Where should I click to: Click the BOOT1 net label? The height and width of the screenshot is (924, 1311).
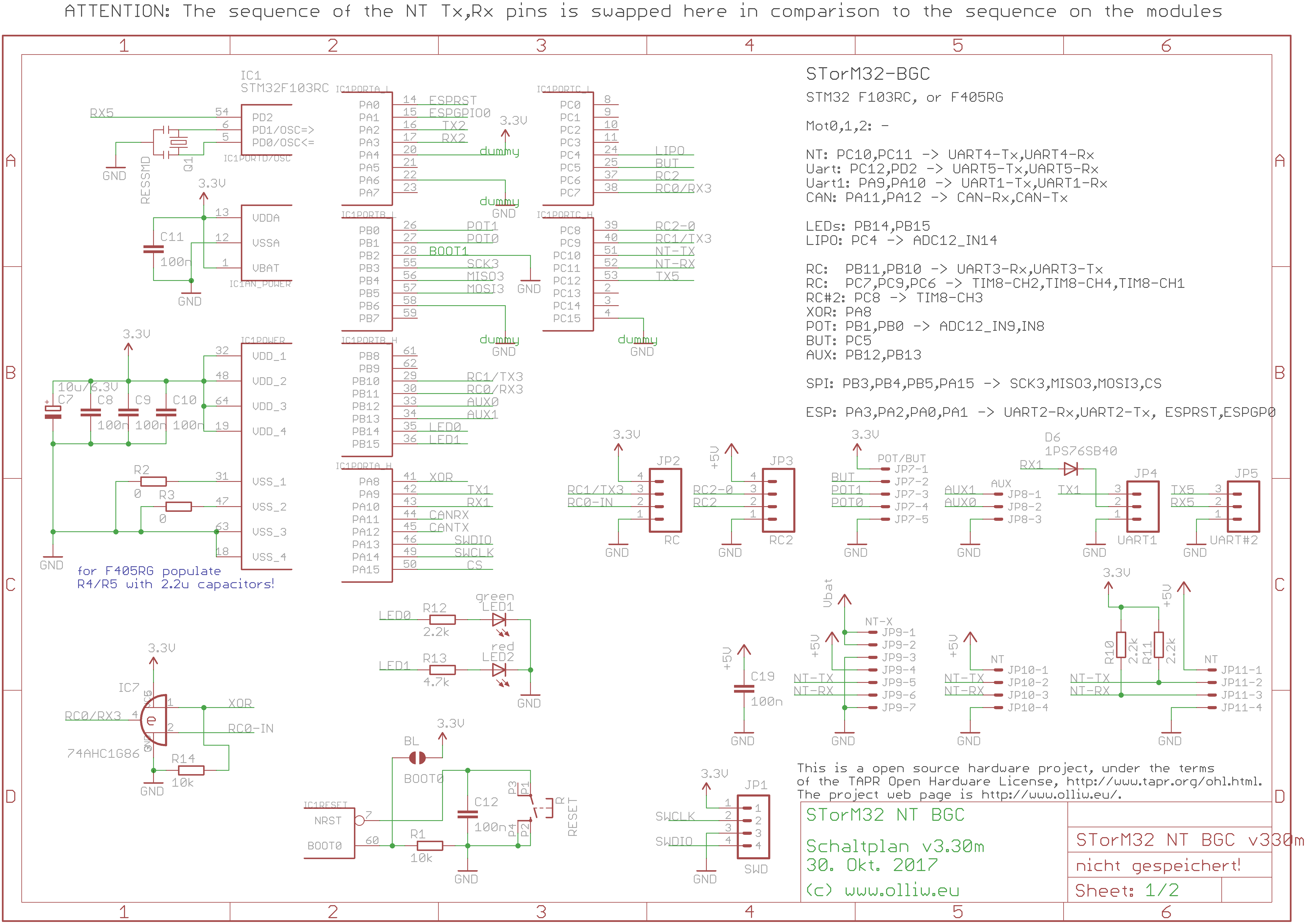448,251
